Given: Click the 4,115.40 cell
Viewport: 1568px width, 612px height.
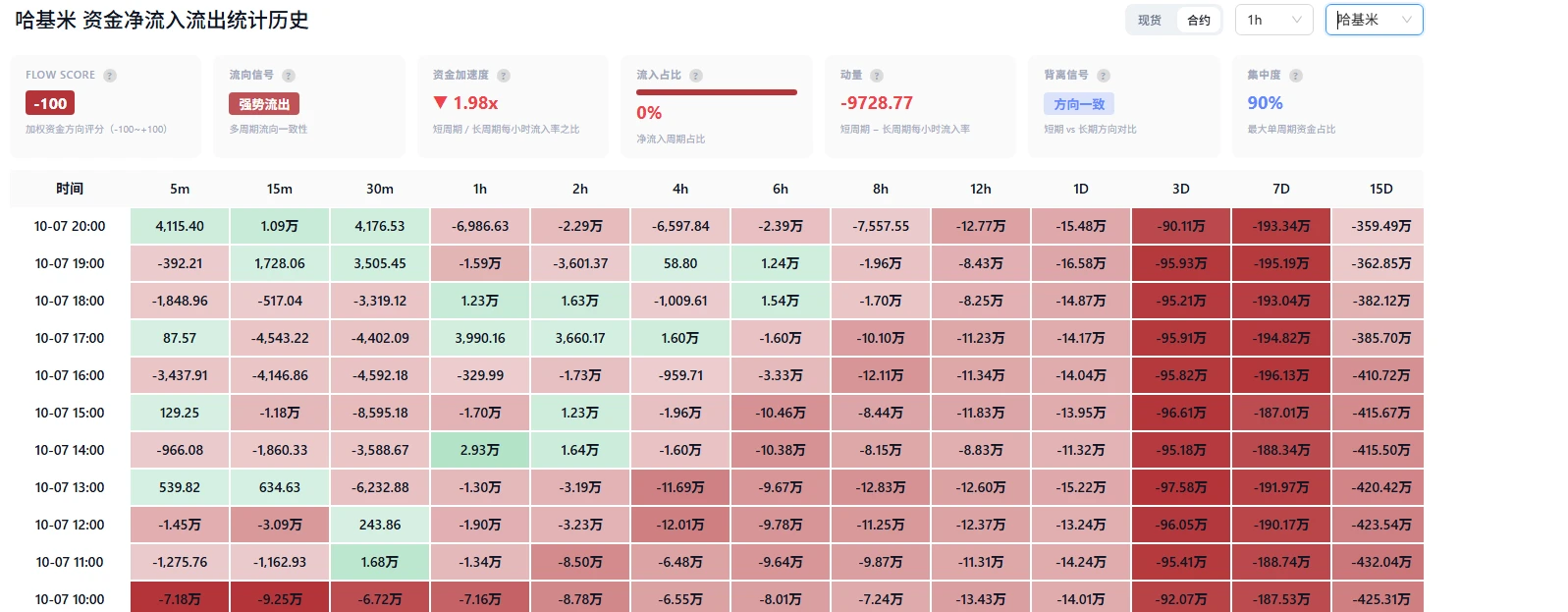Looking at the screenshot, I should (x=180, y=226).
